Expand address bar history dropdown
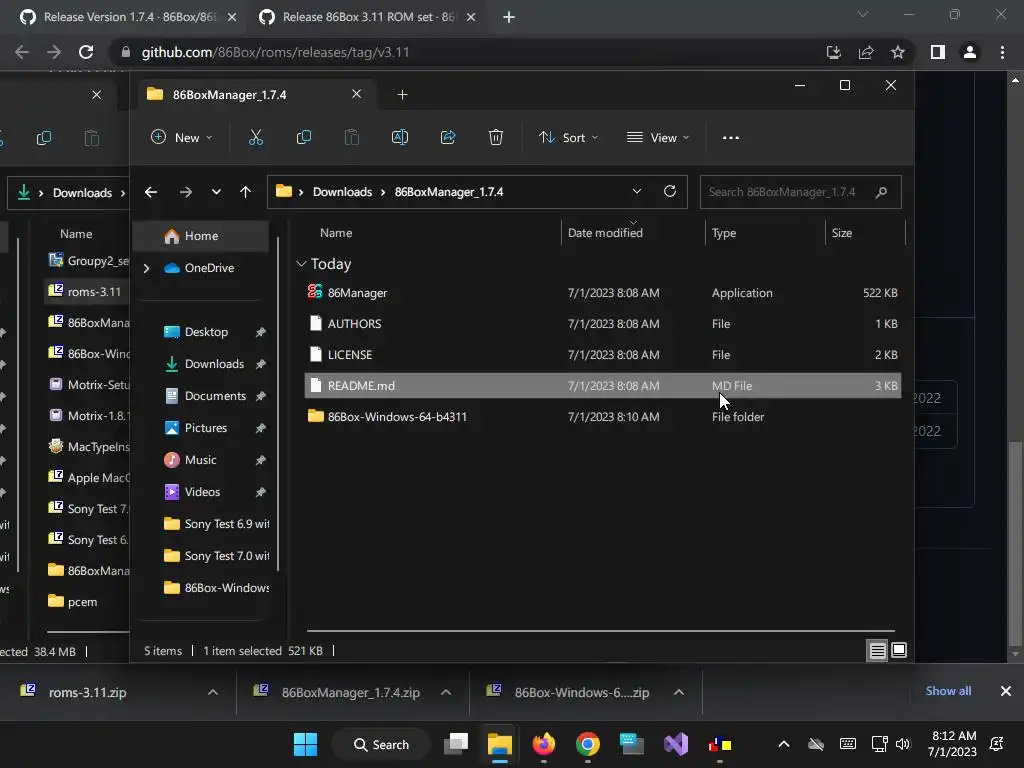The height and width of the screenshot is (768, 1024). tap(637, 191)
